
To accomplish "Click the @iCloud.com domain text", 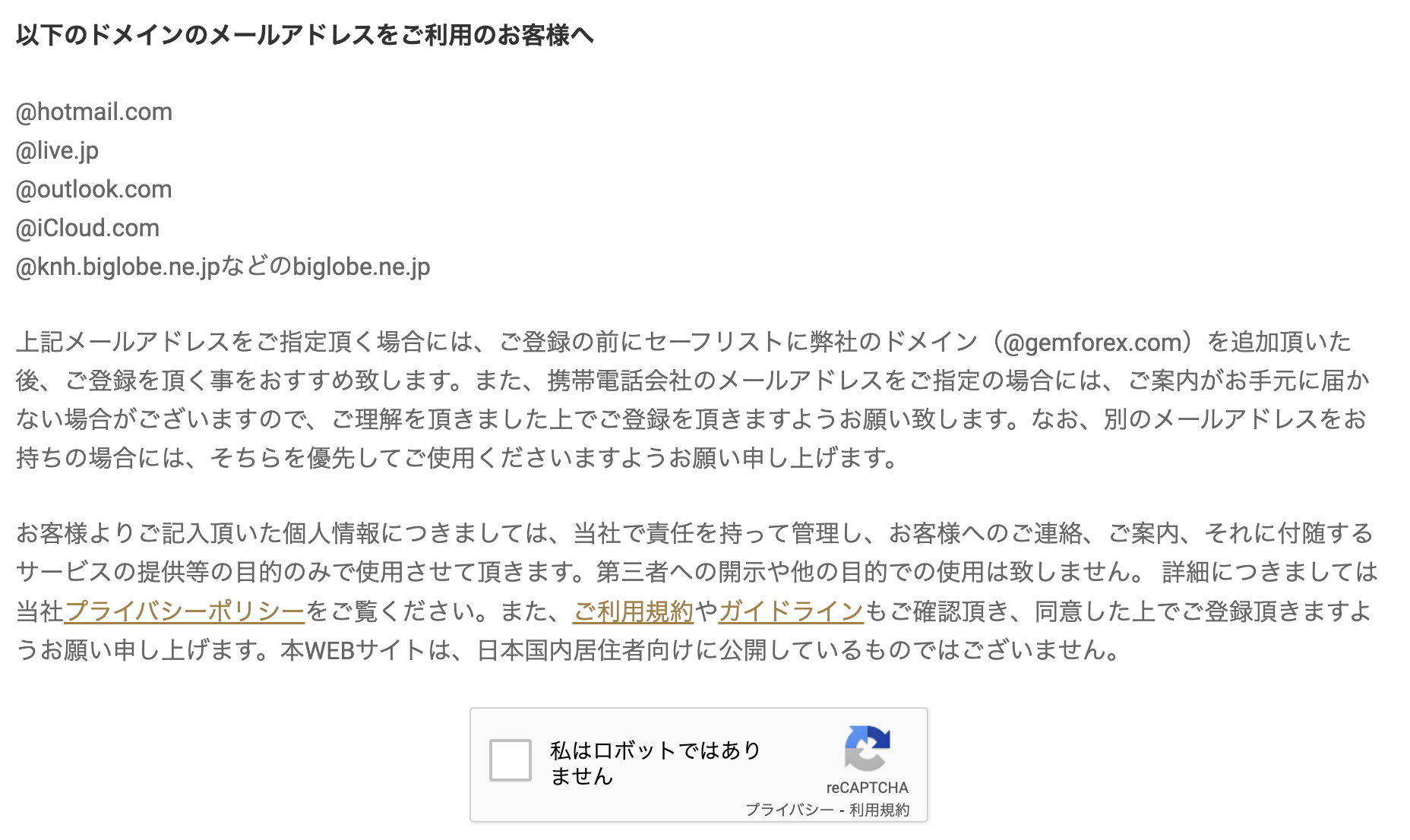I will click(87, 229).
